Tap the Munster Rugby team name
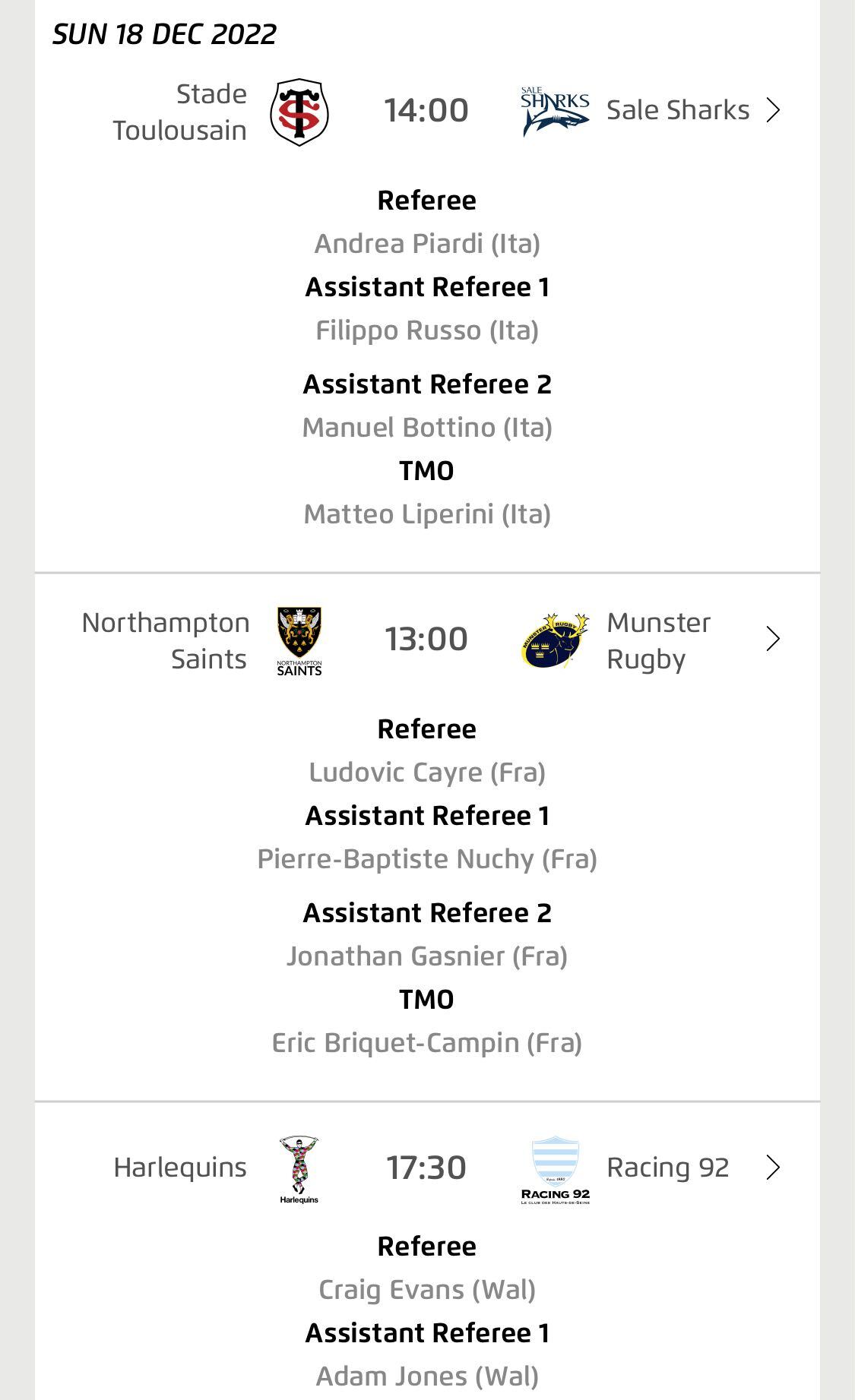 coord(658,640)
